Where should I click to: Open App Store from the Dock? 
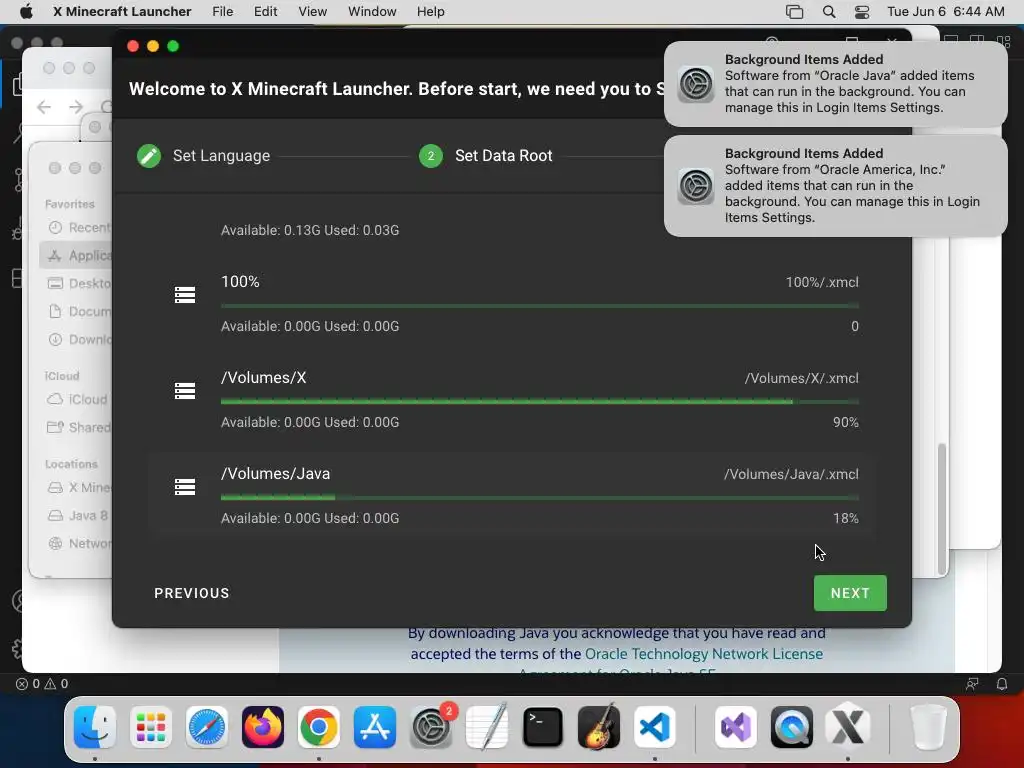click(375, 727)
